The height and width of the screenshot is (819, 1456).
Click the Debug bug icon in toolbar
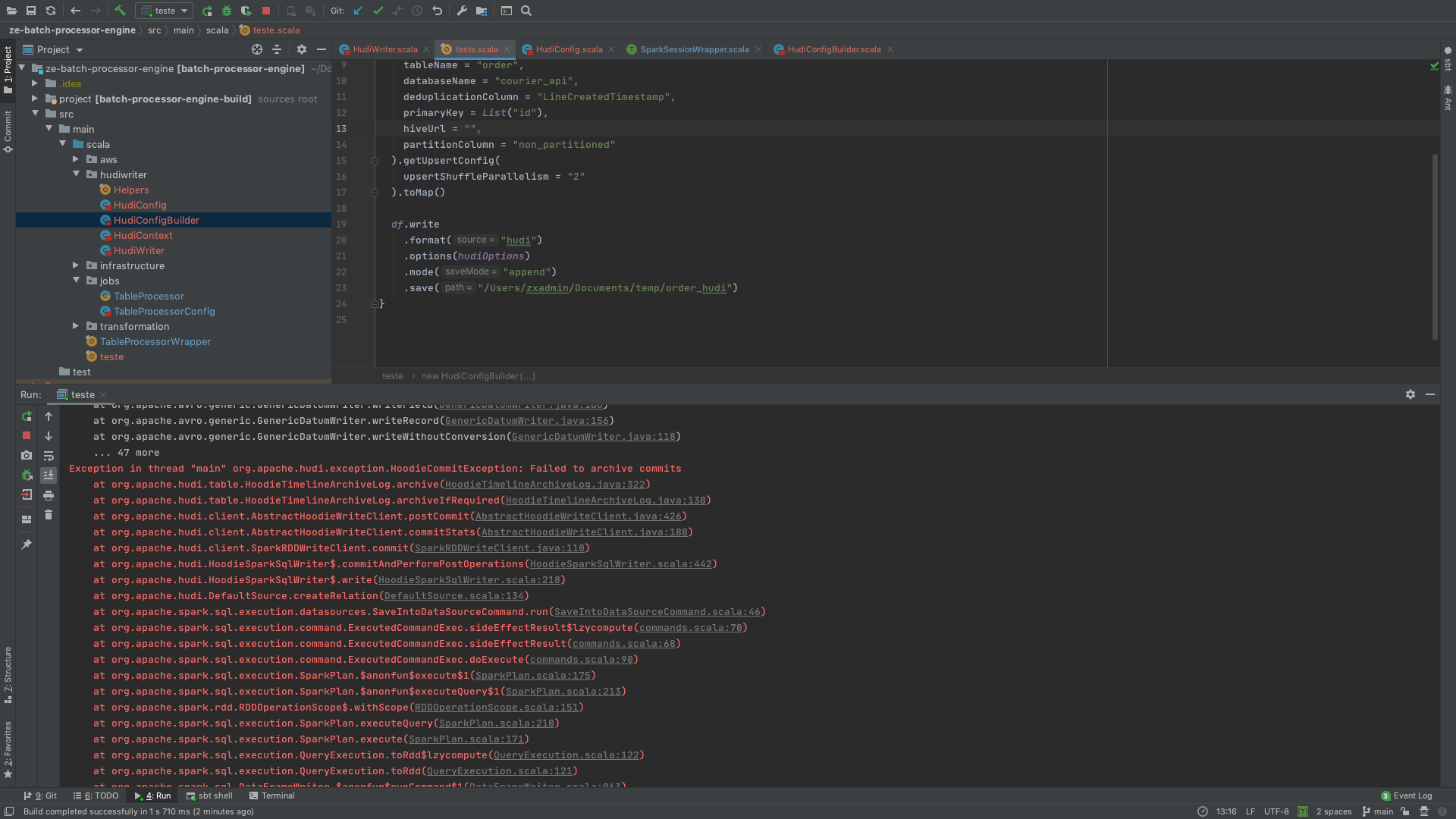coord(227,11)
